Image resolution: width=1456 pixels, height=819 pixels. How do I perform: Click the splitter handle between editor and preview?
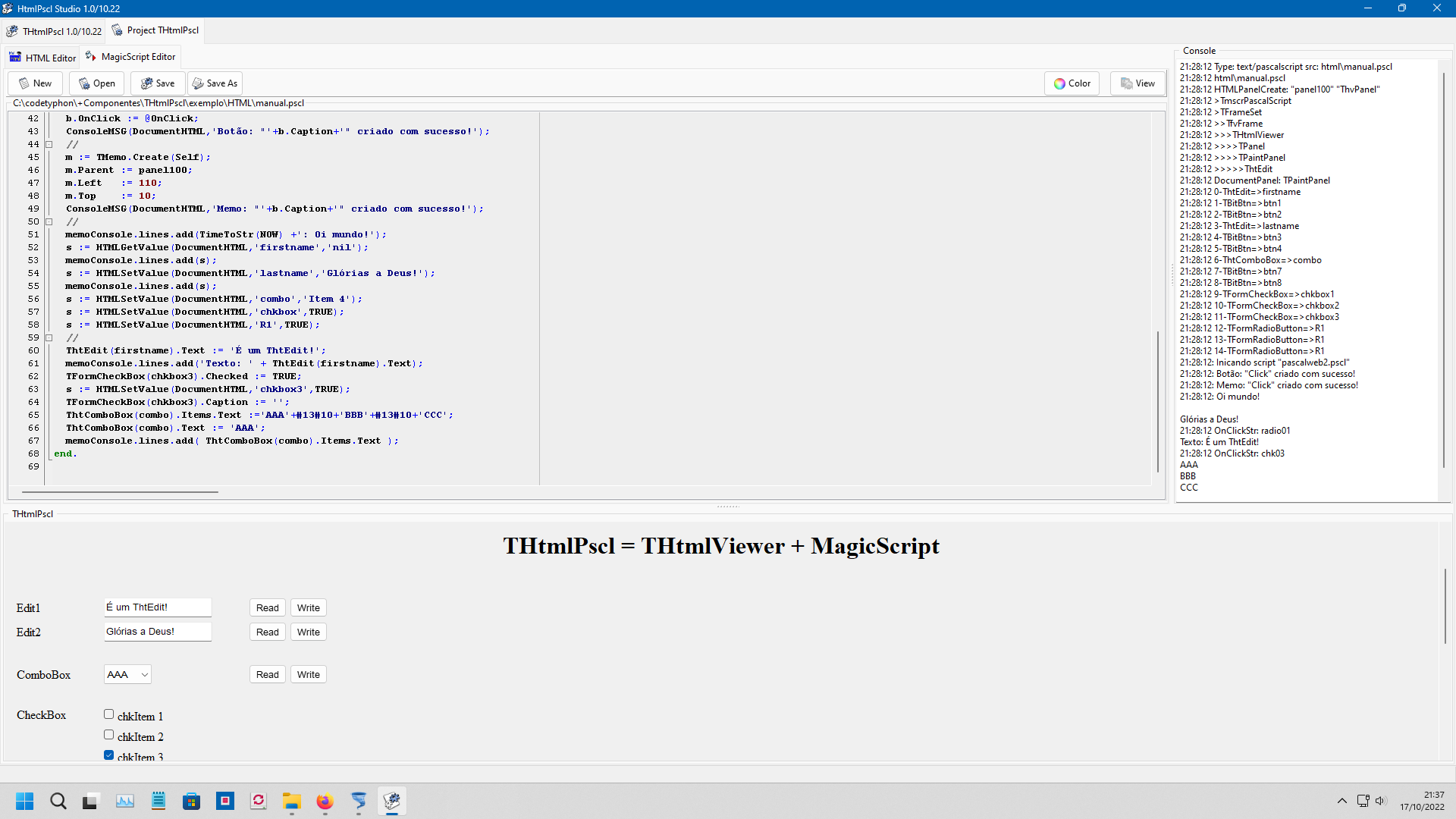point(728,506)
